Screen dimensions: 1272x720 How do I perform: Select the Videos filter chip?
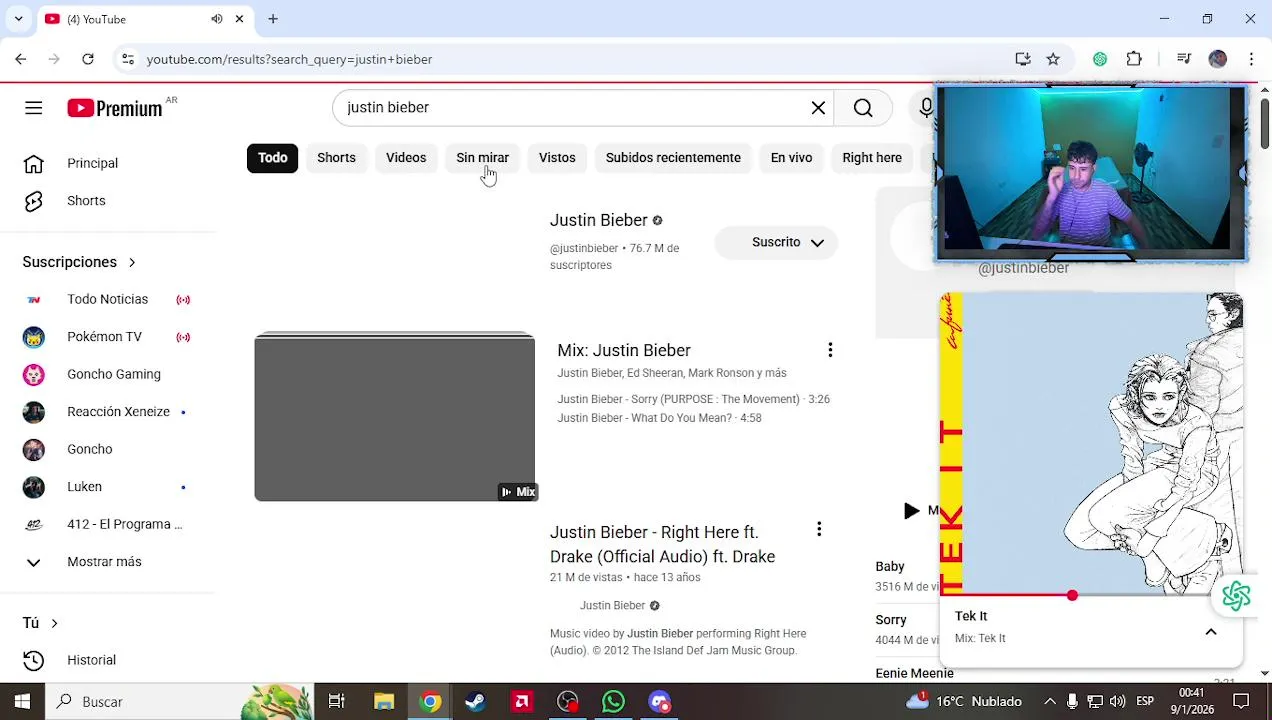click(x=406, y=158)
